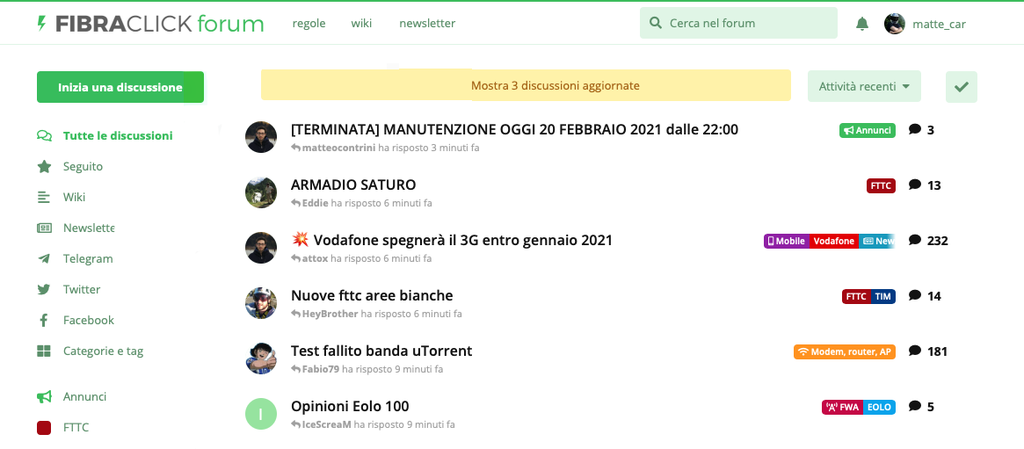Click attox ha risposto 6 minuti fa
This screenshot has height=449, width=1024.
pos(361,259)
